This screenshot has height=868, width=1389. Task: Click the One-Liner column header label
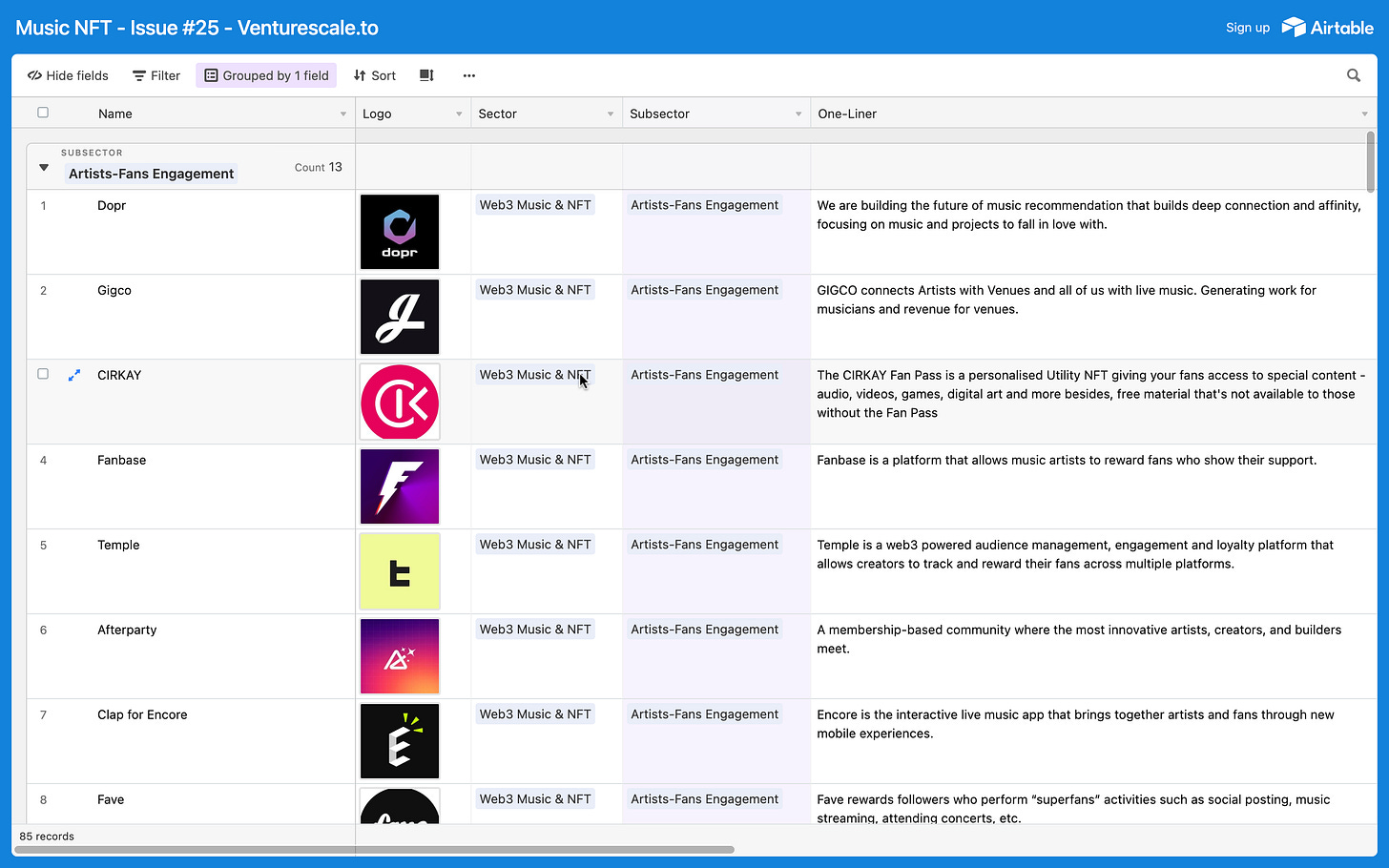[x=847, y=114]
